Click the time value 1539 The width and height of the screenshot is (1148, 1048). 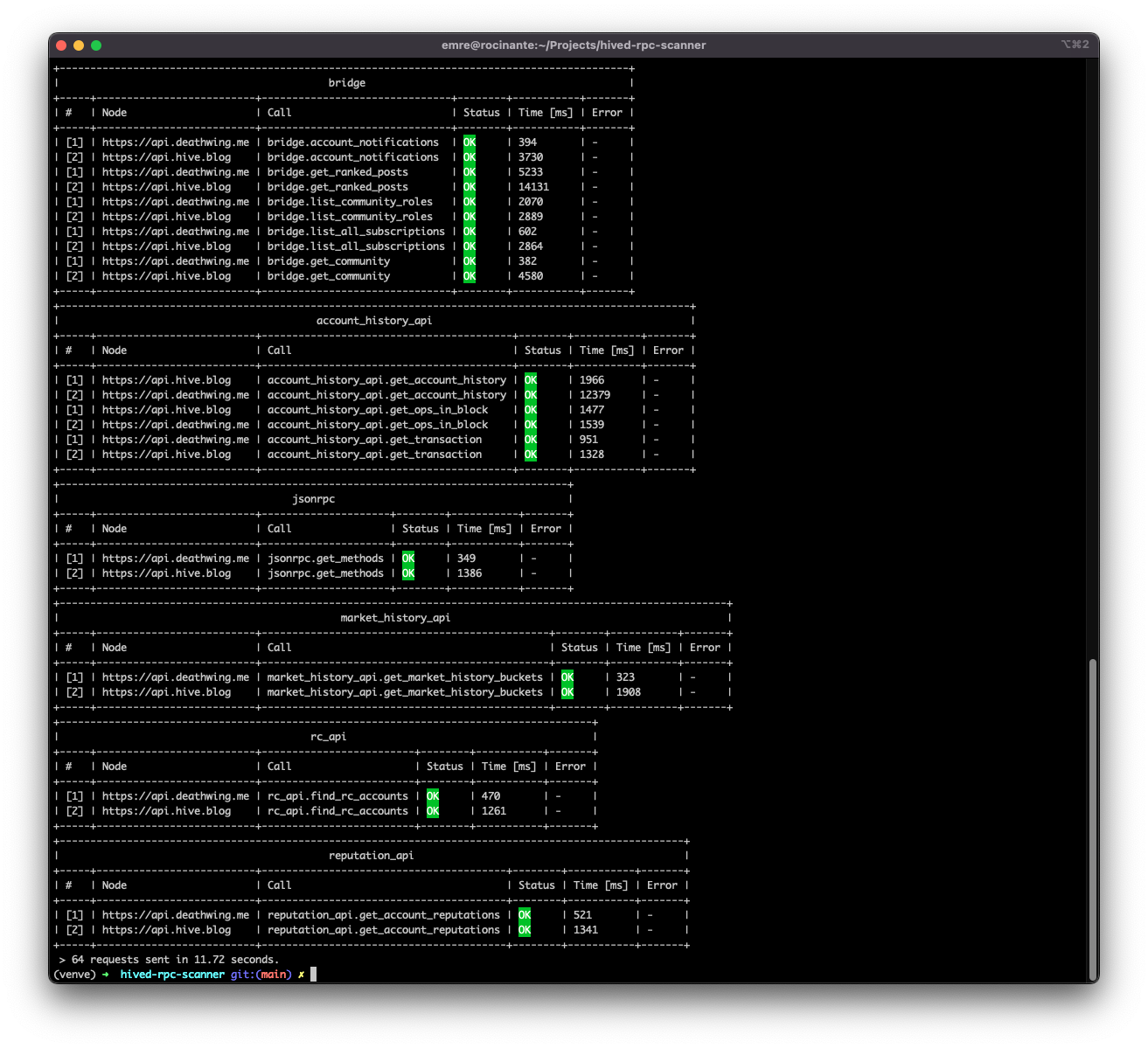592,425
